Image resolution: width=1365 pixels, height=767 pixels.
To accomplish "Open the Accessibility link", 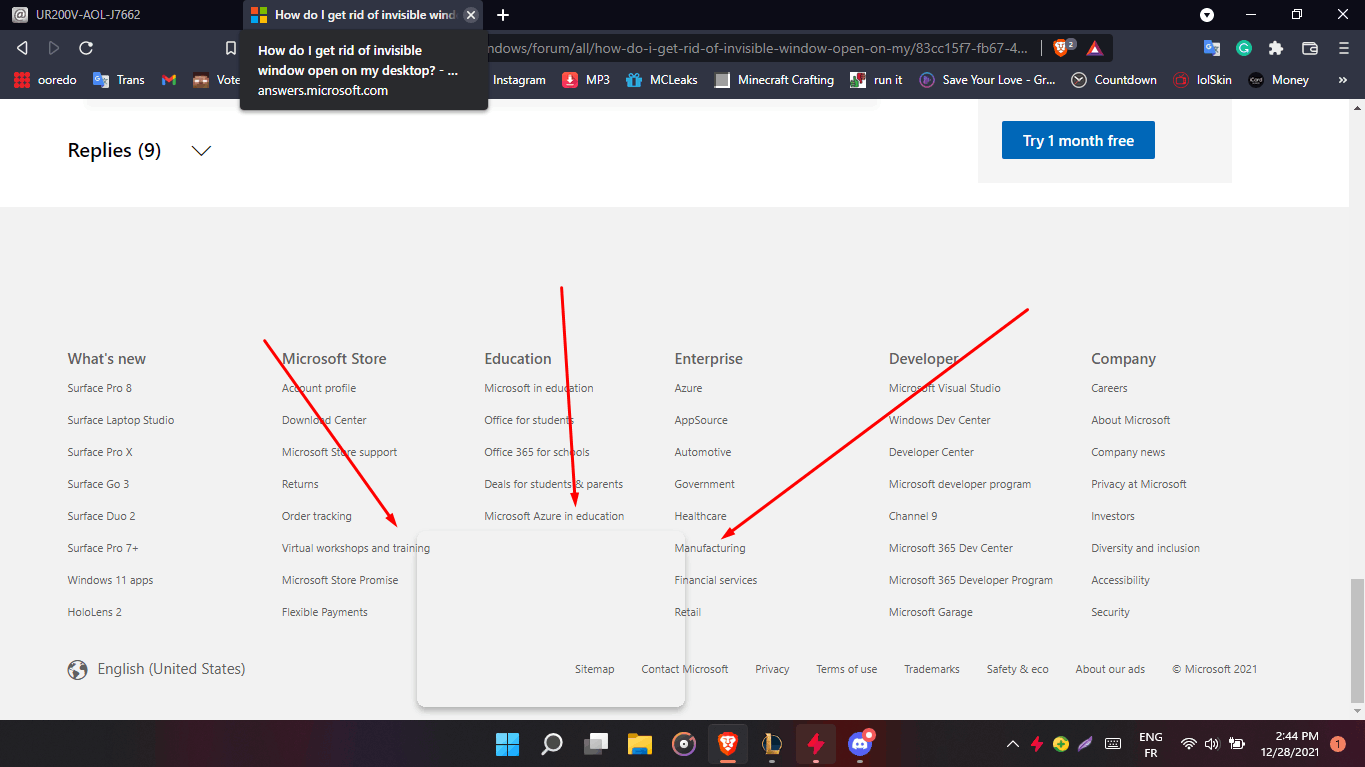I will pos(1121,580).
